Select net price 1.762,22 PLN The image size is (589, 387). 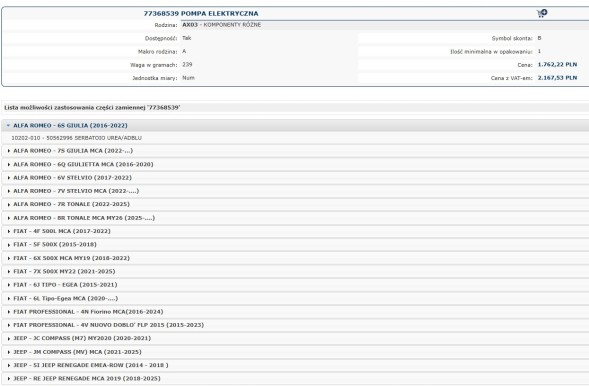(557, 65)
